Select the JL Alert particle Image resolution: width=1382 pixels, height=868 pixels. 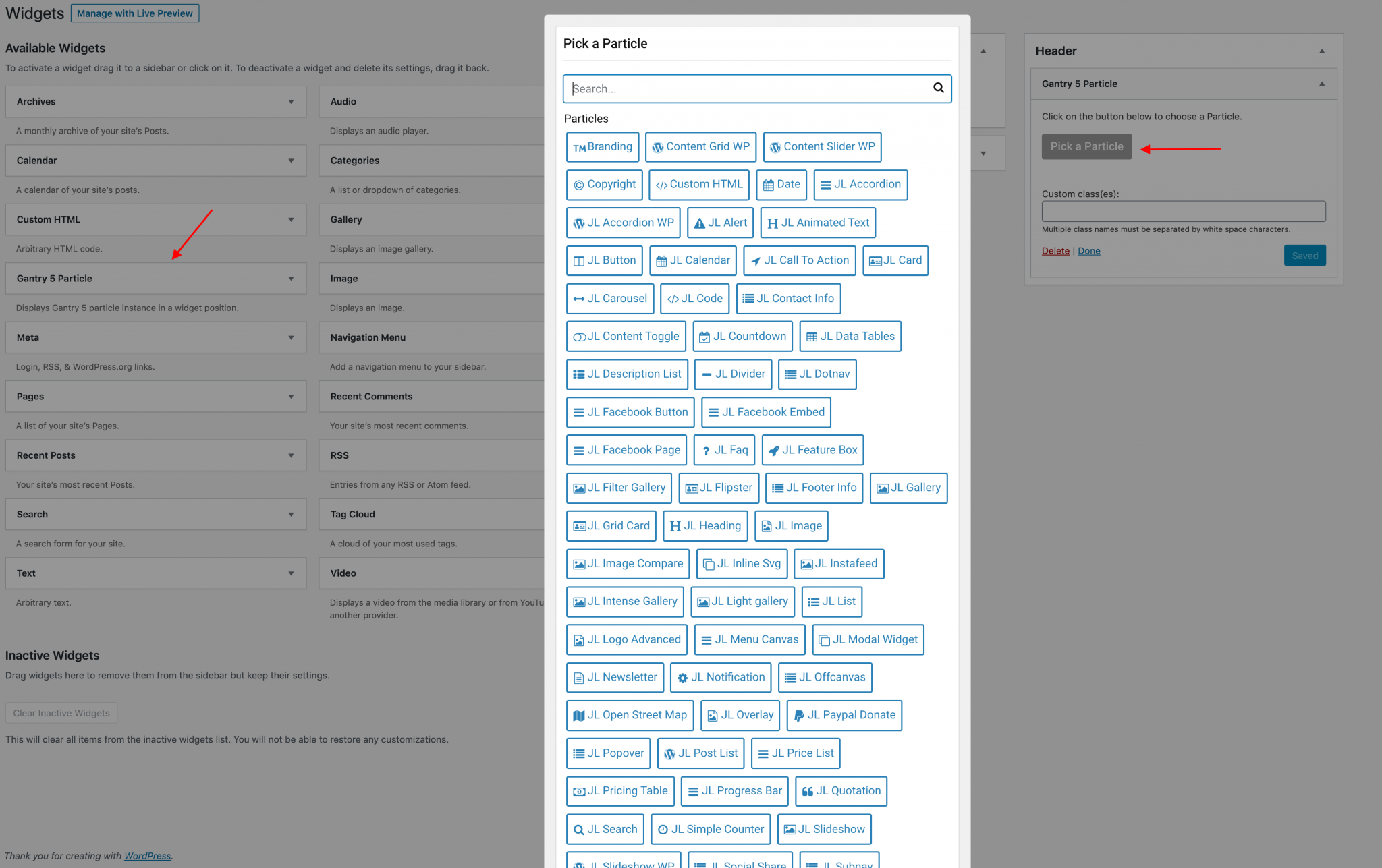click(719, 223)
